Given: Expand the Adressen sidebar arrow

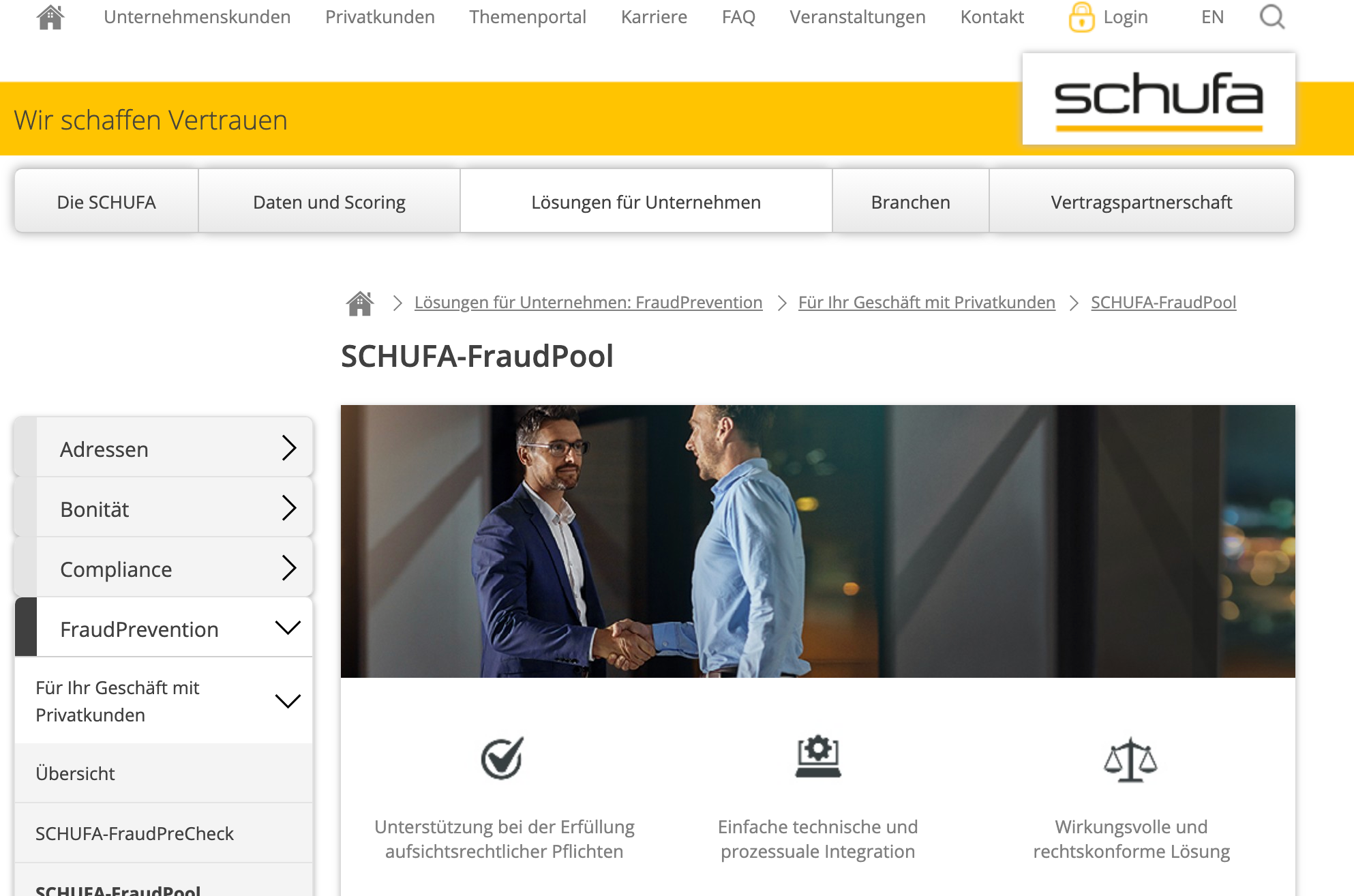Looking at the screenshot, I should point(289,448).
